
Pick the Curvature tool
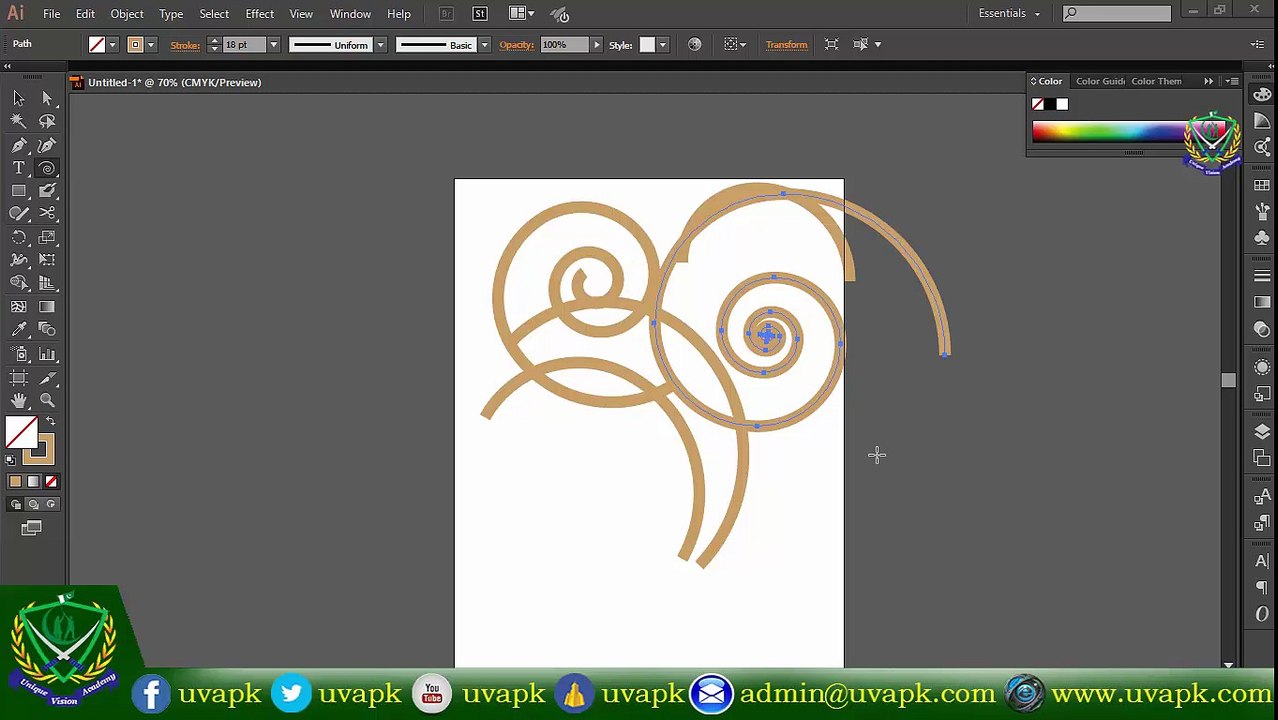[47, 145]
